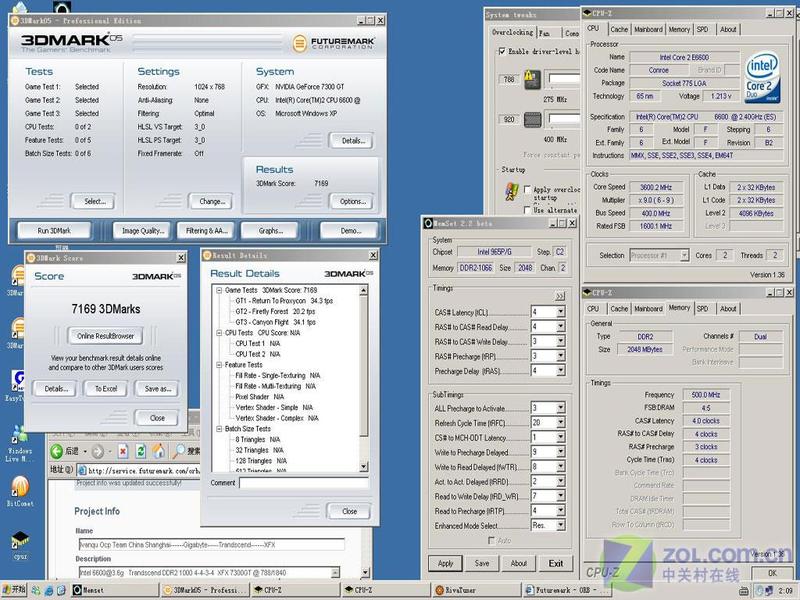This screenshot has width=800, height=600.
Task: Click the browser Stop (red X) icon
Action: tap(123, 452)
